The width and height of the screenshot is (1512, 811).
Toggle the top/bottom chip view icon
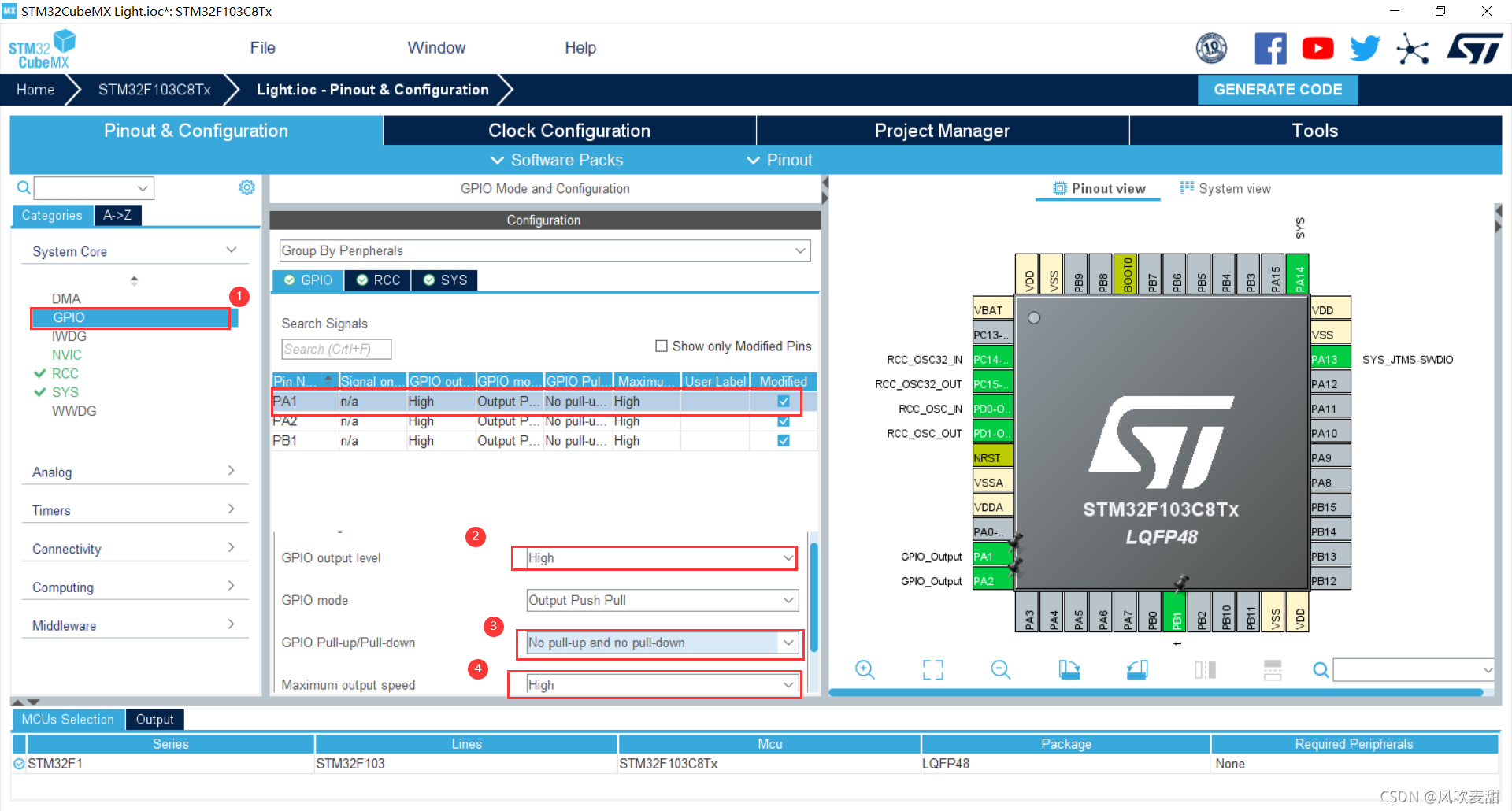[x=1205, y=670]
